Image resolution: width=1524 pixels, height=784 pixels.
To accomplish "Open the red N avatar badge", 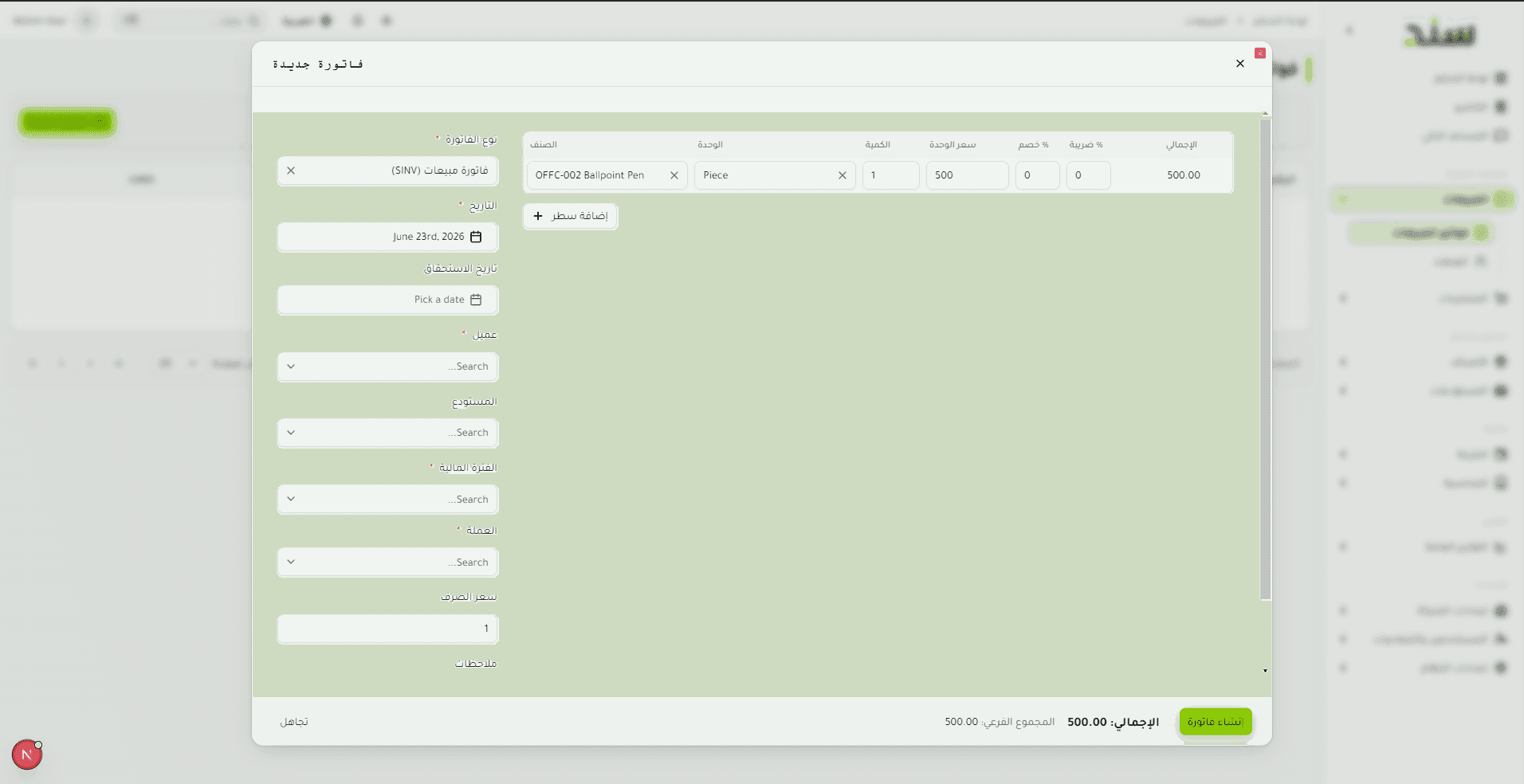I will click(27, 755).
